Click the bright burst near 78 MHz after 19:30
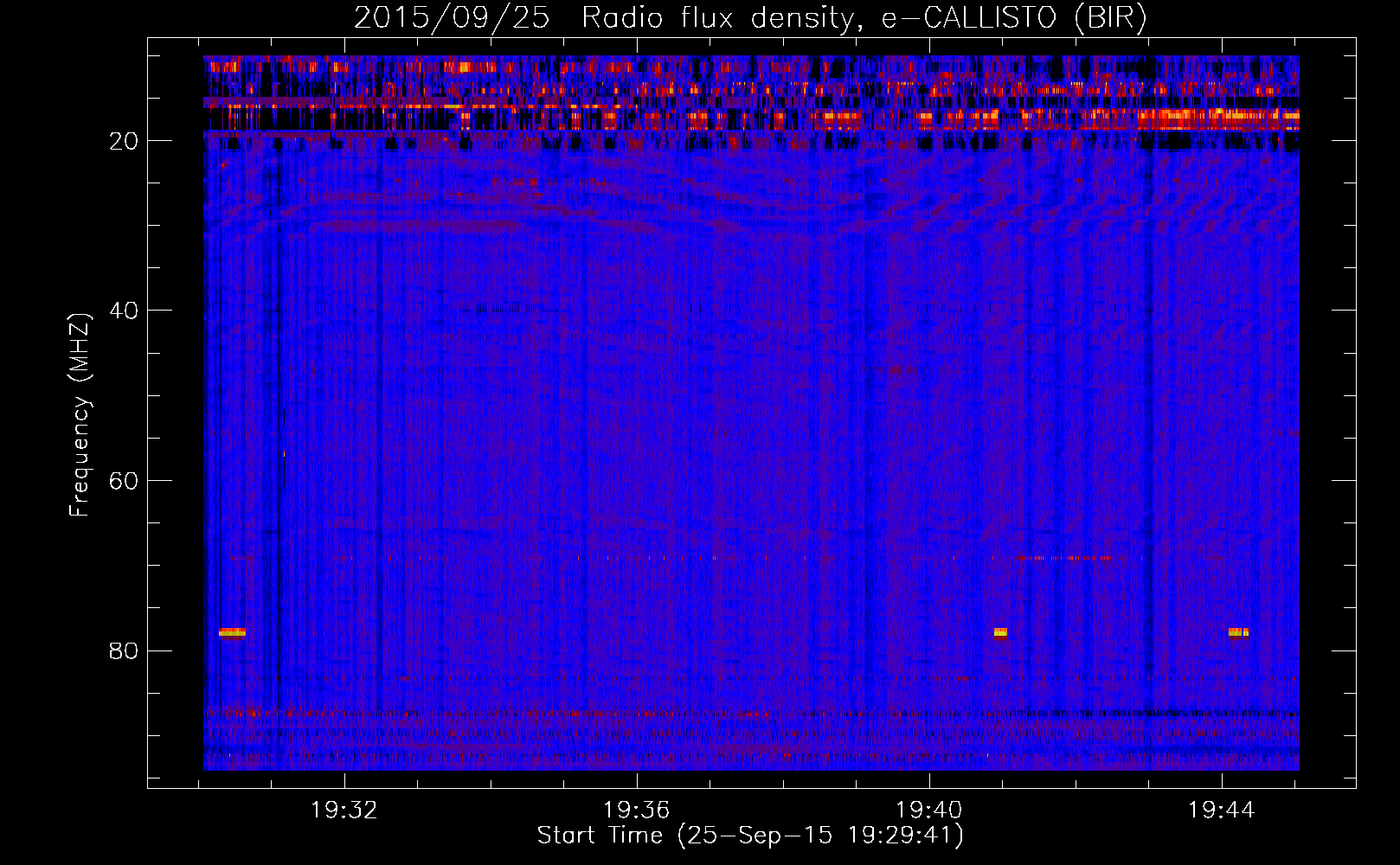 [x=232, y=632]
